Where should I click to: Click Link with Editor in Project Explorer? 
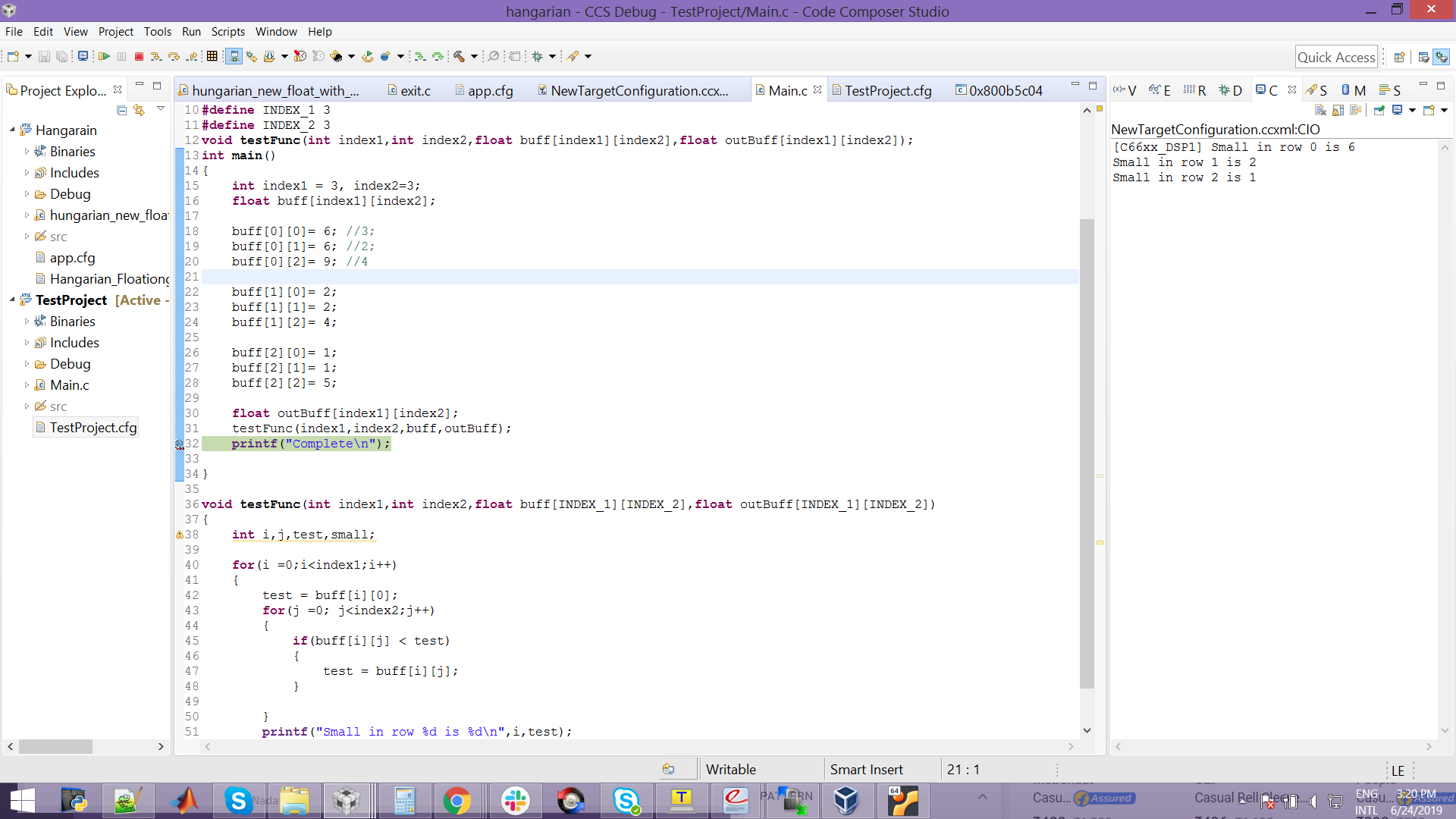point(139,111)
